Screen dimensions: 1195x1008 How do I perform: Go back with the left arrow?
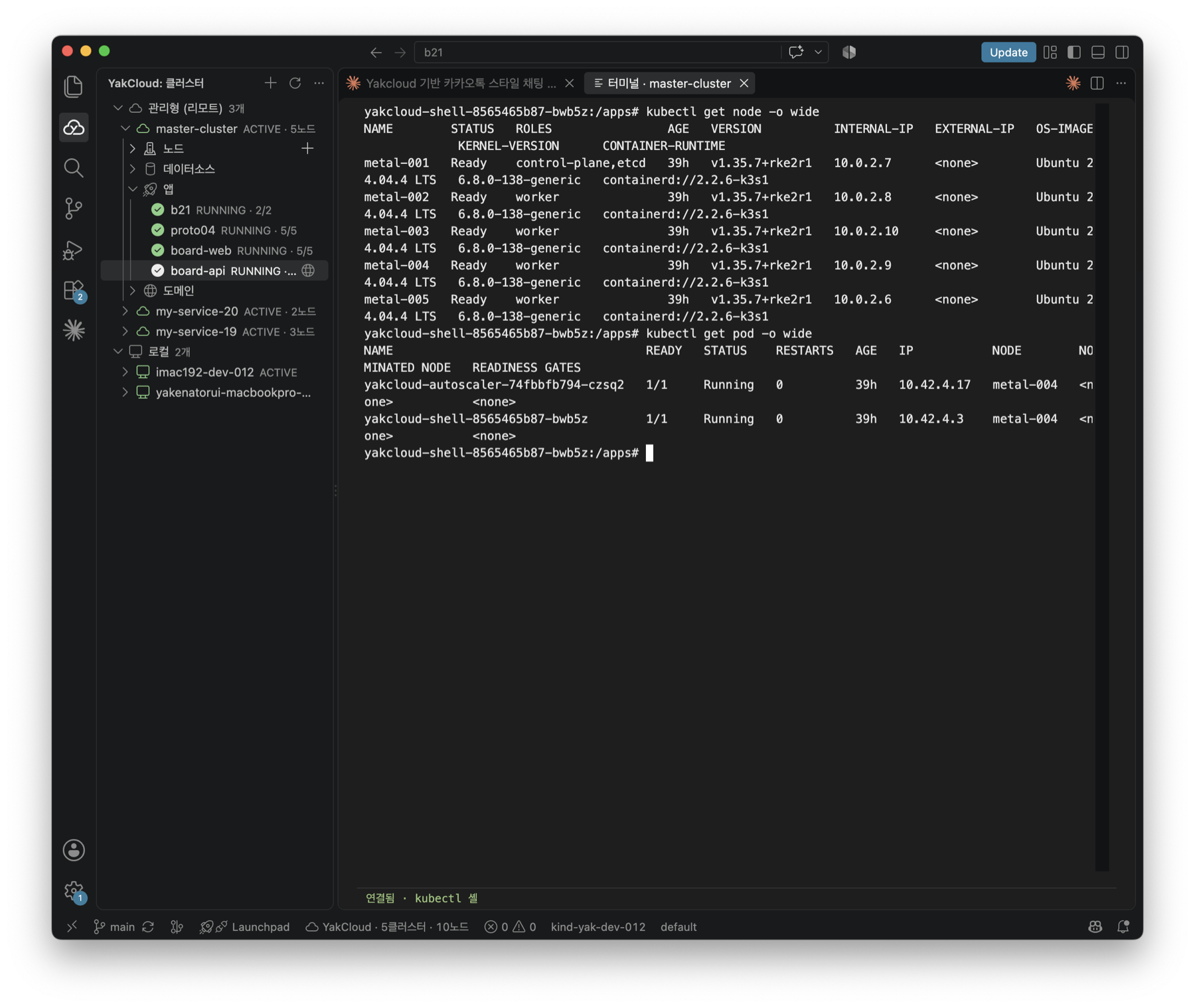coord(376,52)
